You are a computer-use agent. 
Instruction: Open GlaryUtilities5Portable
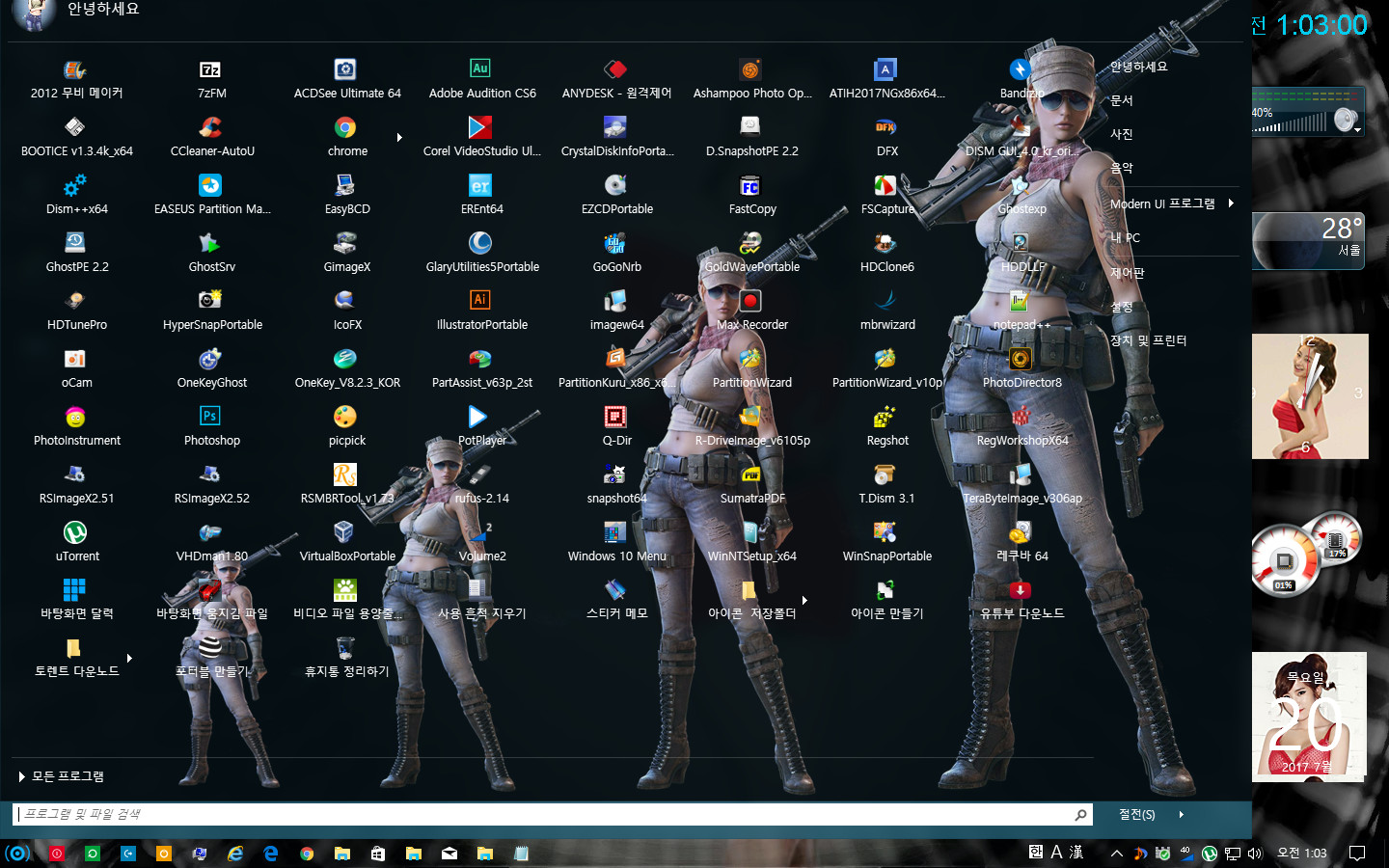(x=482, y=253)
